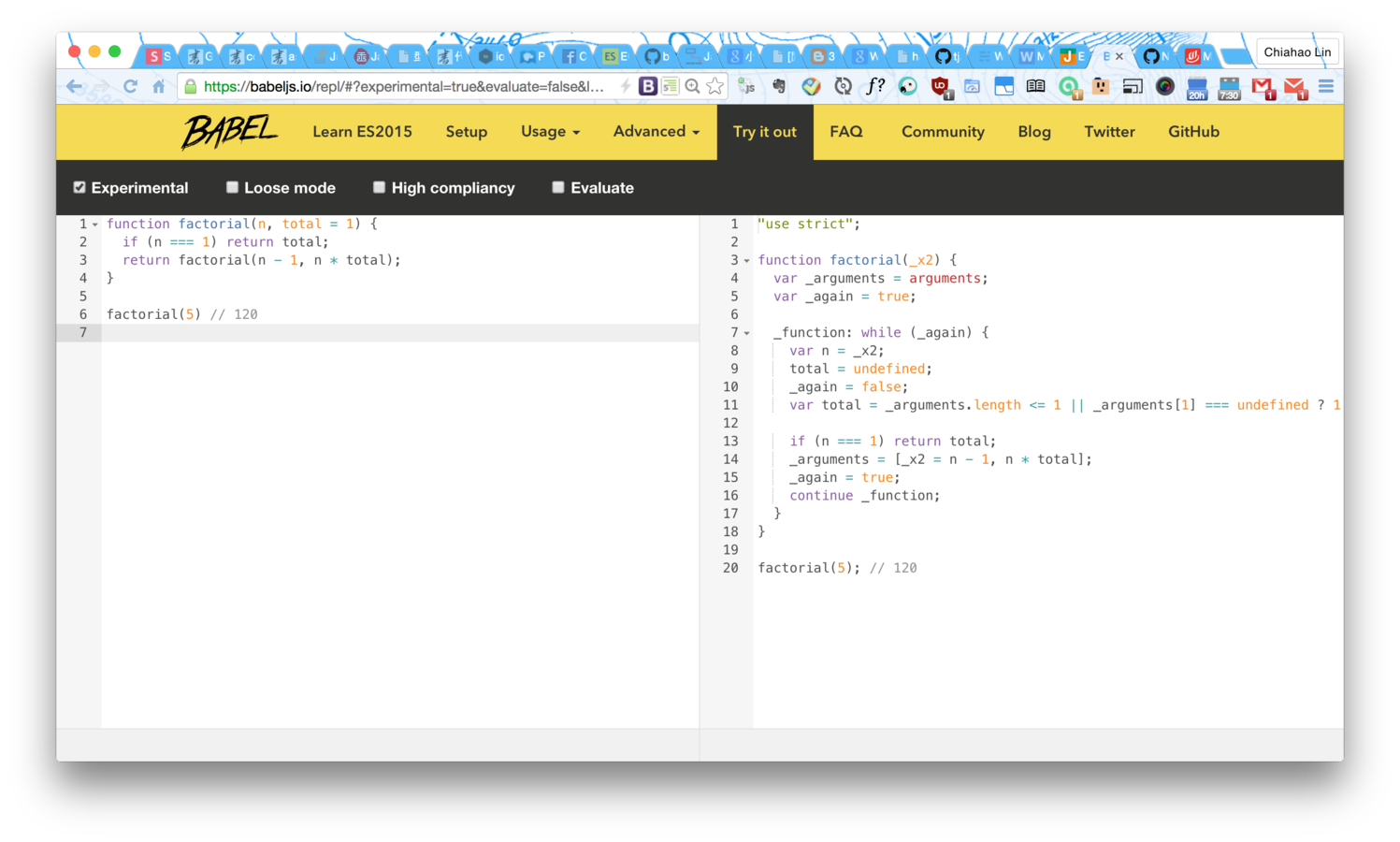The height and width of the screenshot is (842, 1400).
Task: Select the Try it out tab
Action: tap(765, 132)
